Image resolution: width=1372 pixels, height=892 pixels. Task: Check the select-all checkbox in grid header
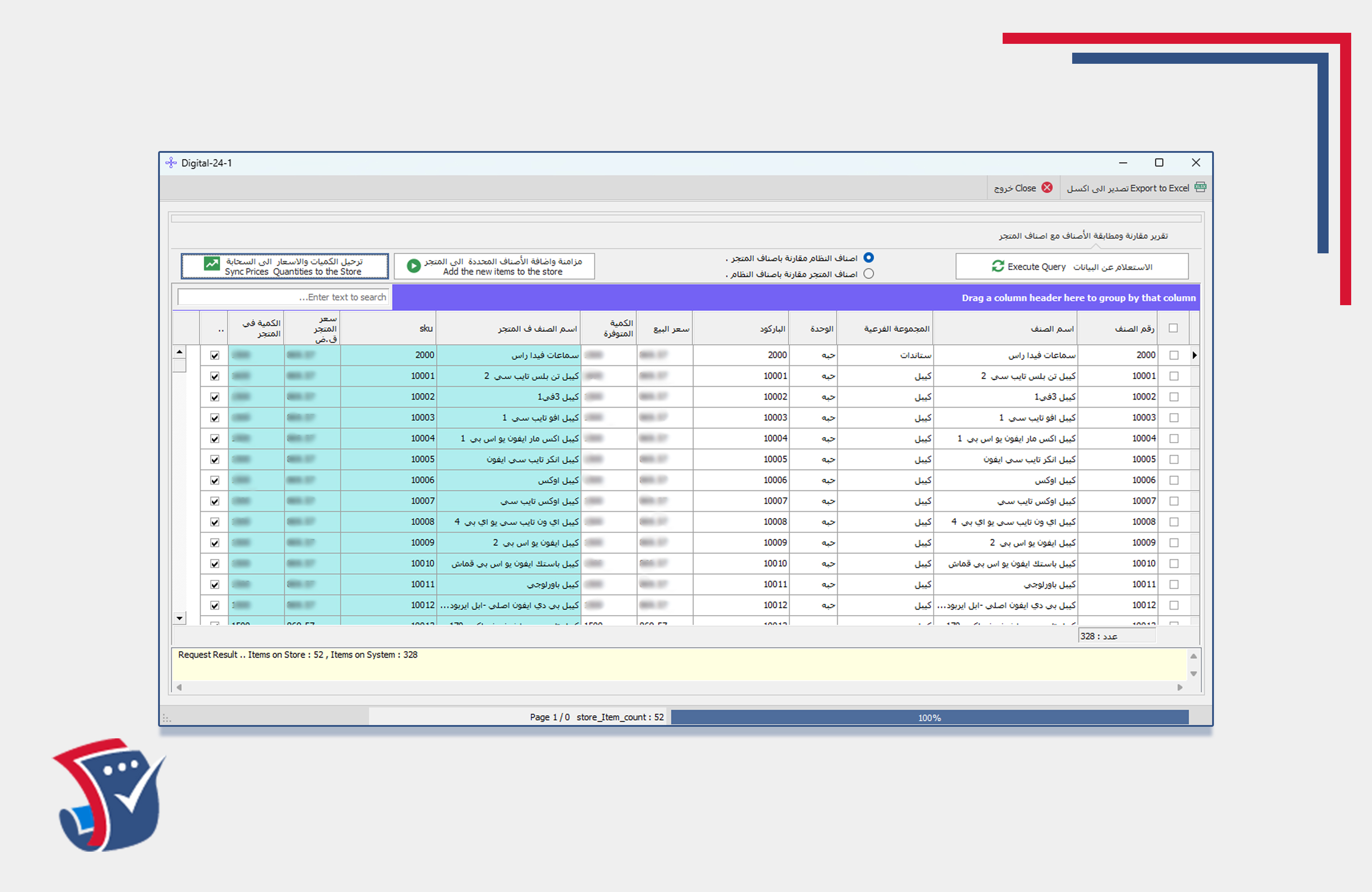coord(1173,328)
